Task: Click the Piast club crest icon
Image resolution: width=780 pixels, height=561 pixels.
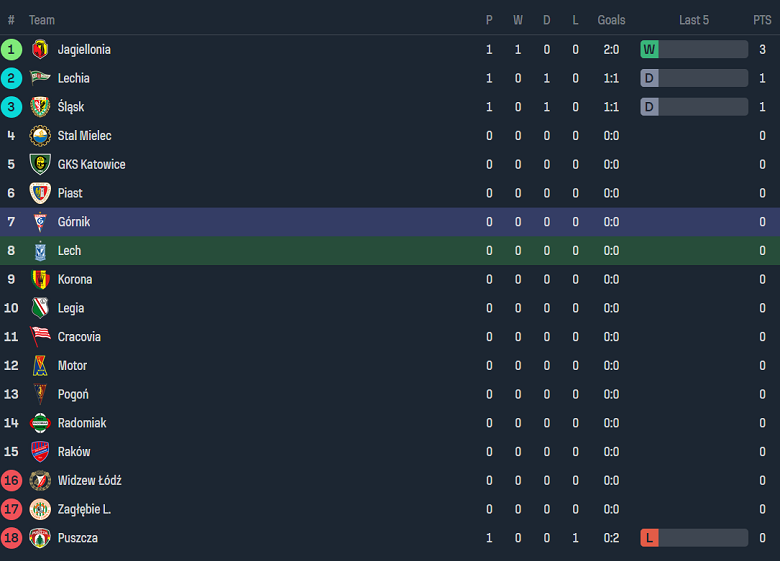Action: pyautogui.click(x=40, y=193)
